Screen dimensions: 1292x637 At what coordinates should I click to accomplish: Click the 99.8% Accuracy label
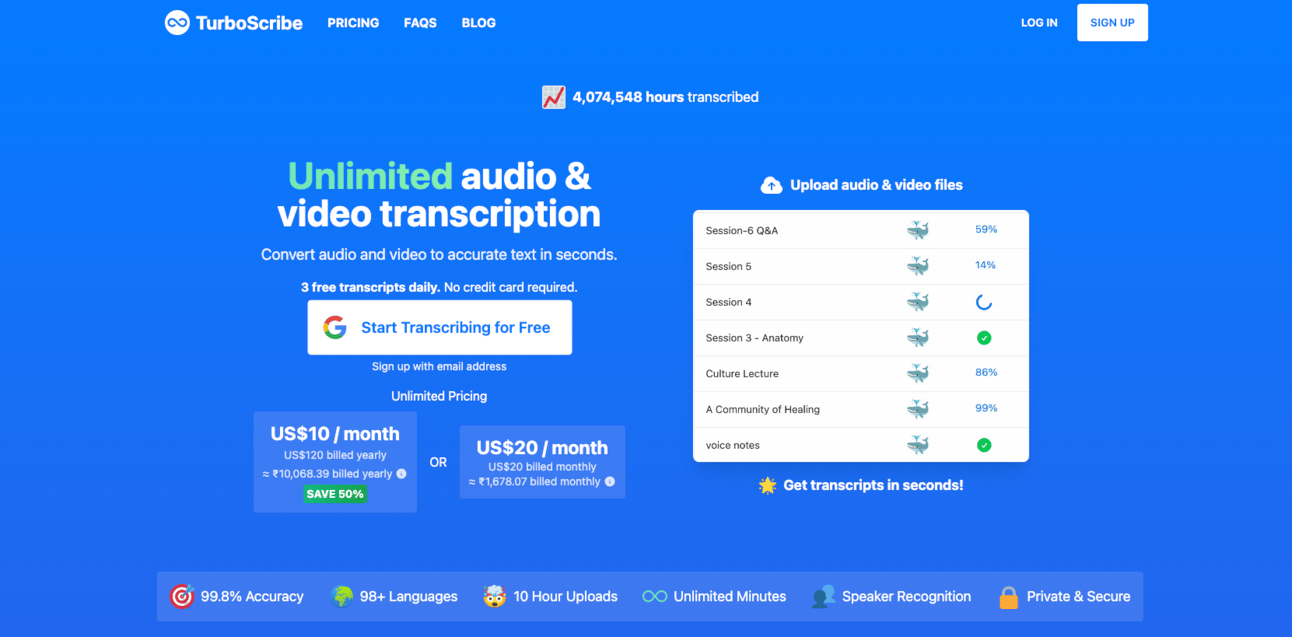pyautogui.click(x=252, y=596)
